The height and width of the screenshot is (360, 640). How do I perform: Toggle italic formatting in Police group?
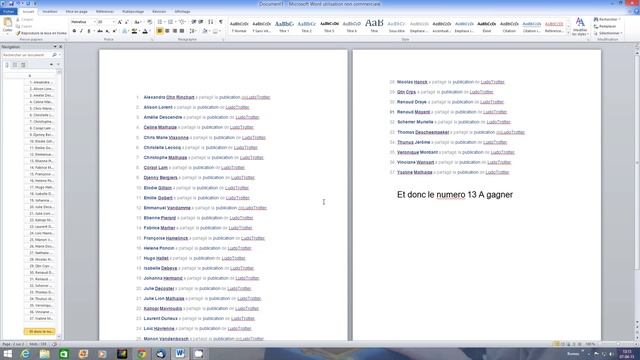click(x=81, y=31)
